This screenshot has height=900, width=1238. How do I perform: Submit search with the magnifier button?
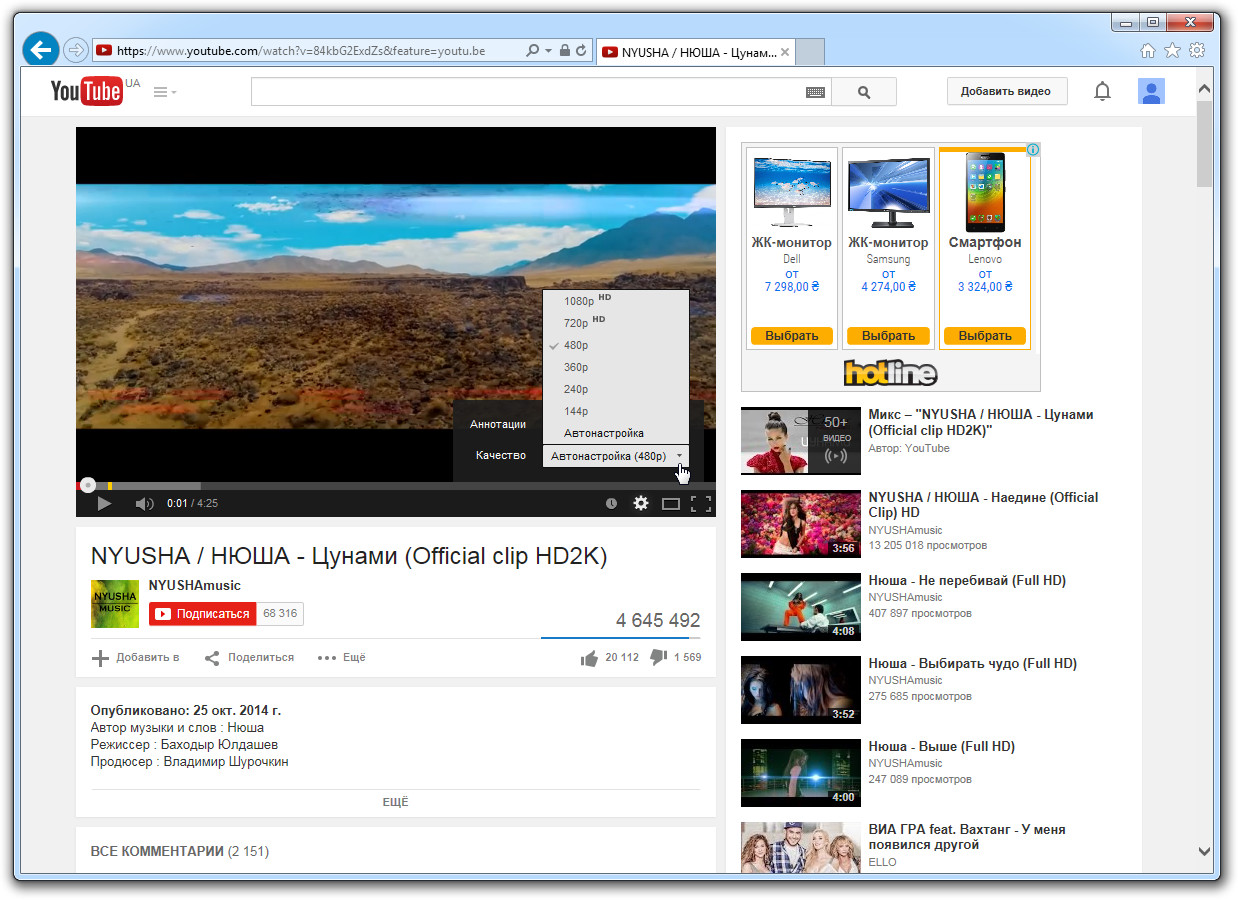point(864,92)
